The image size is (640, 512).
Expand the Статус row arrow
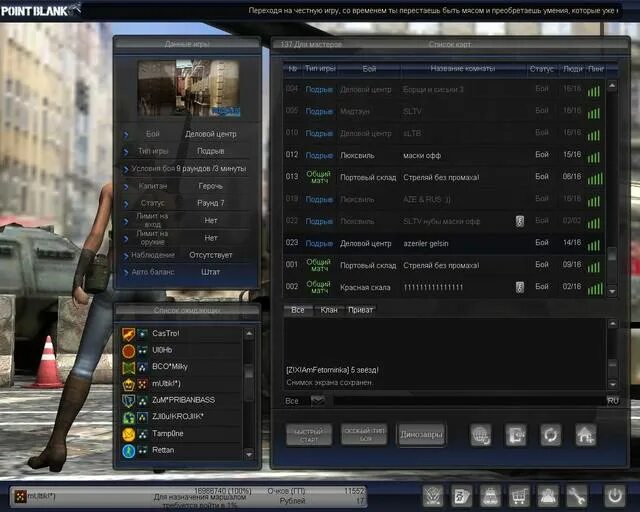click(126, 204)
